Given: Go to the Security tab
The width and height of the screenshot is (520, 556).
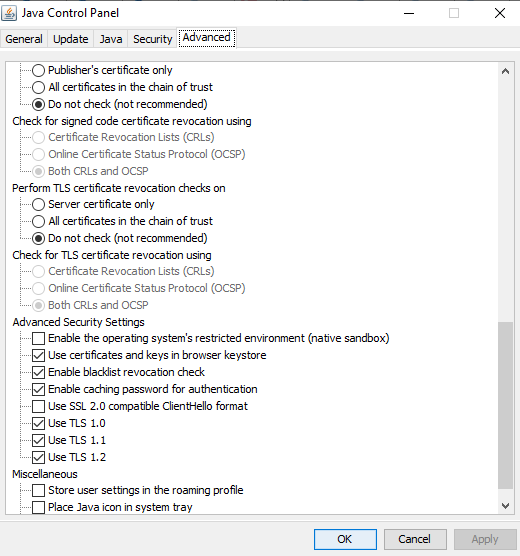Looking at the screenshot, I should click(153, 39).
